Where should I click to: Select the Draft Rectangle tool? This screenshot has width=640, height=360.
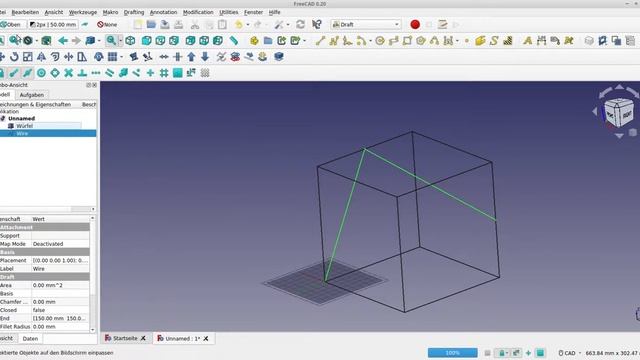click(x=407, y=40)
